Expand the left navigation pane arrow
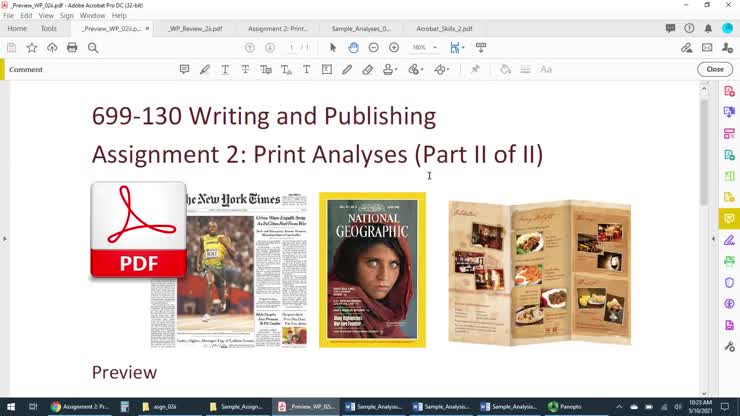 (5, 239)
